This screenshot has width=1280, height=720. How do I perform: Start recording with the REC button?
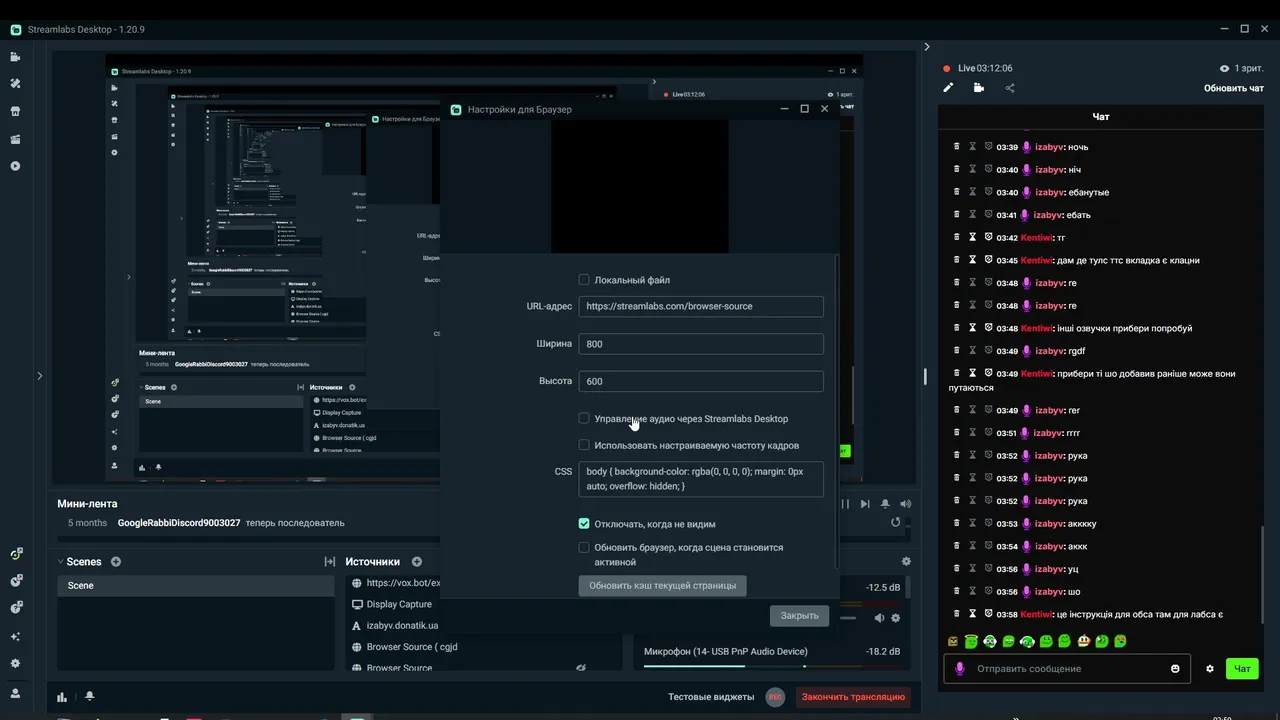pos(774,697)
